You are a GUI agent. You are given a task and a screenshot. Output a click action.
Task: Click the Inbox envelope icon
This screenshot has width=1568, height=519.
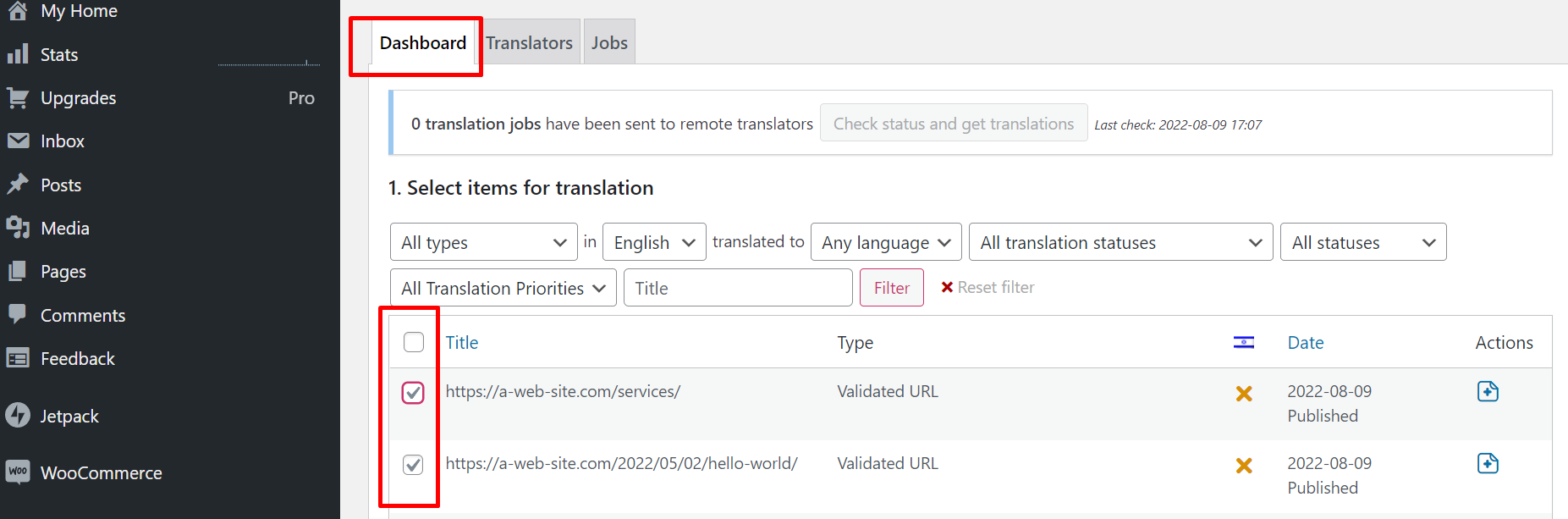18,141
